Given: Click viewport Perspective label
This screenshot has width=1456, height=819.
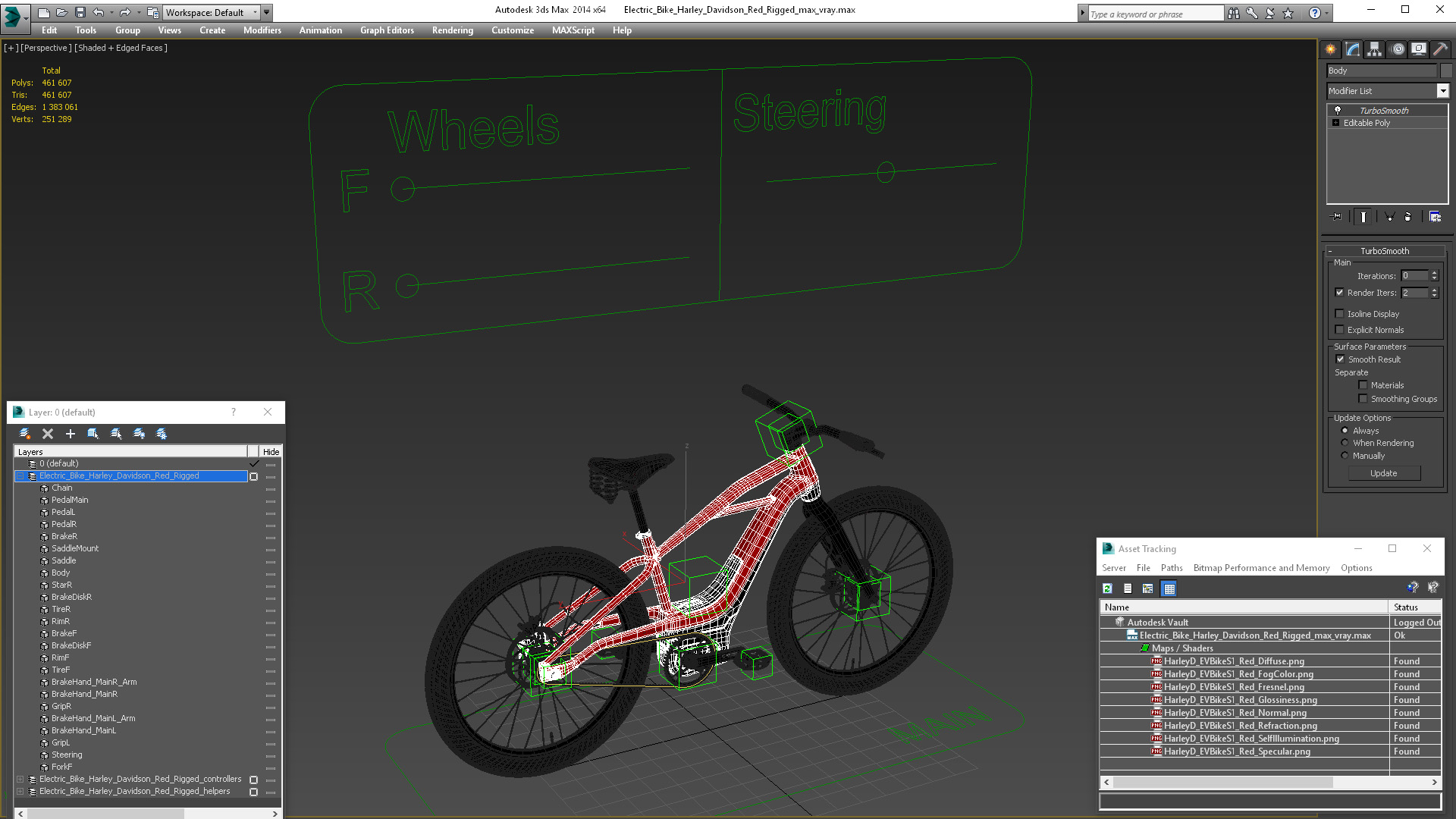Looking at the screenshot, I should [x=46, y=48].
